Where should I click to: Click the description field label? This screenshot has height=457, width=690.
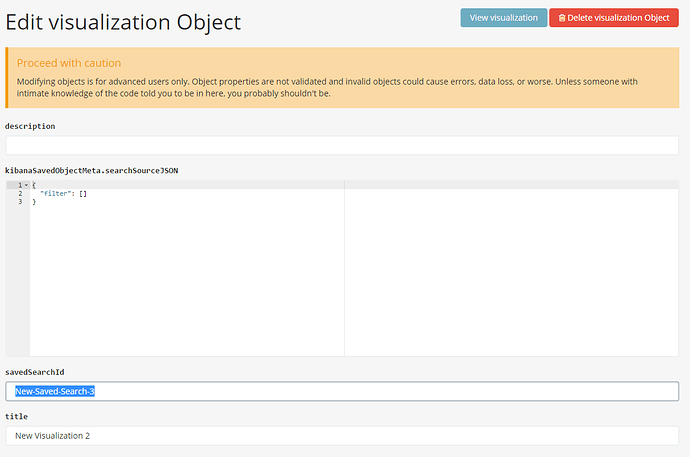point(30,126)
